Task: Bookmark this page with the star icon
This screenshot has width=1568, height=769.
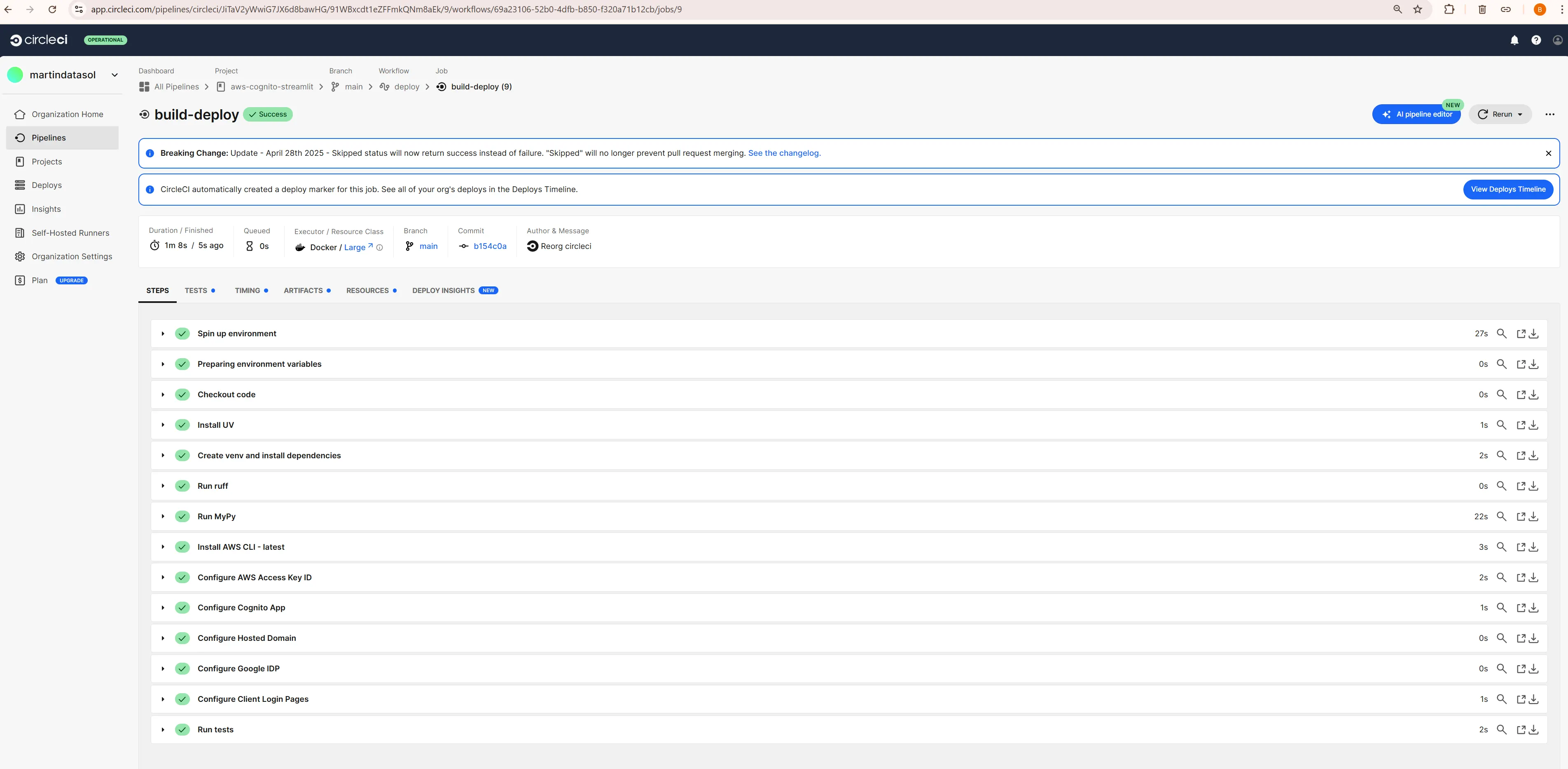Action: (1418, 9)
